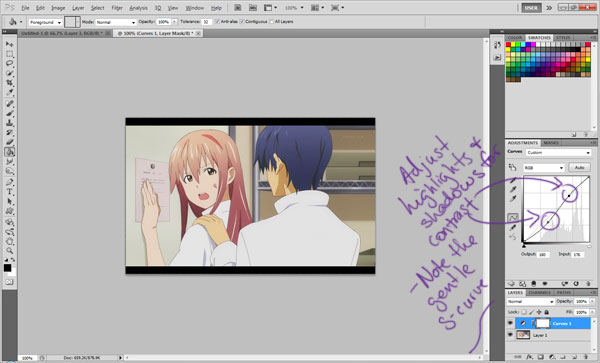
Task: Click the Auto button in Curves
Action: coord(579,168)
